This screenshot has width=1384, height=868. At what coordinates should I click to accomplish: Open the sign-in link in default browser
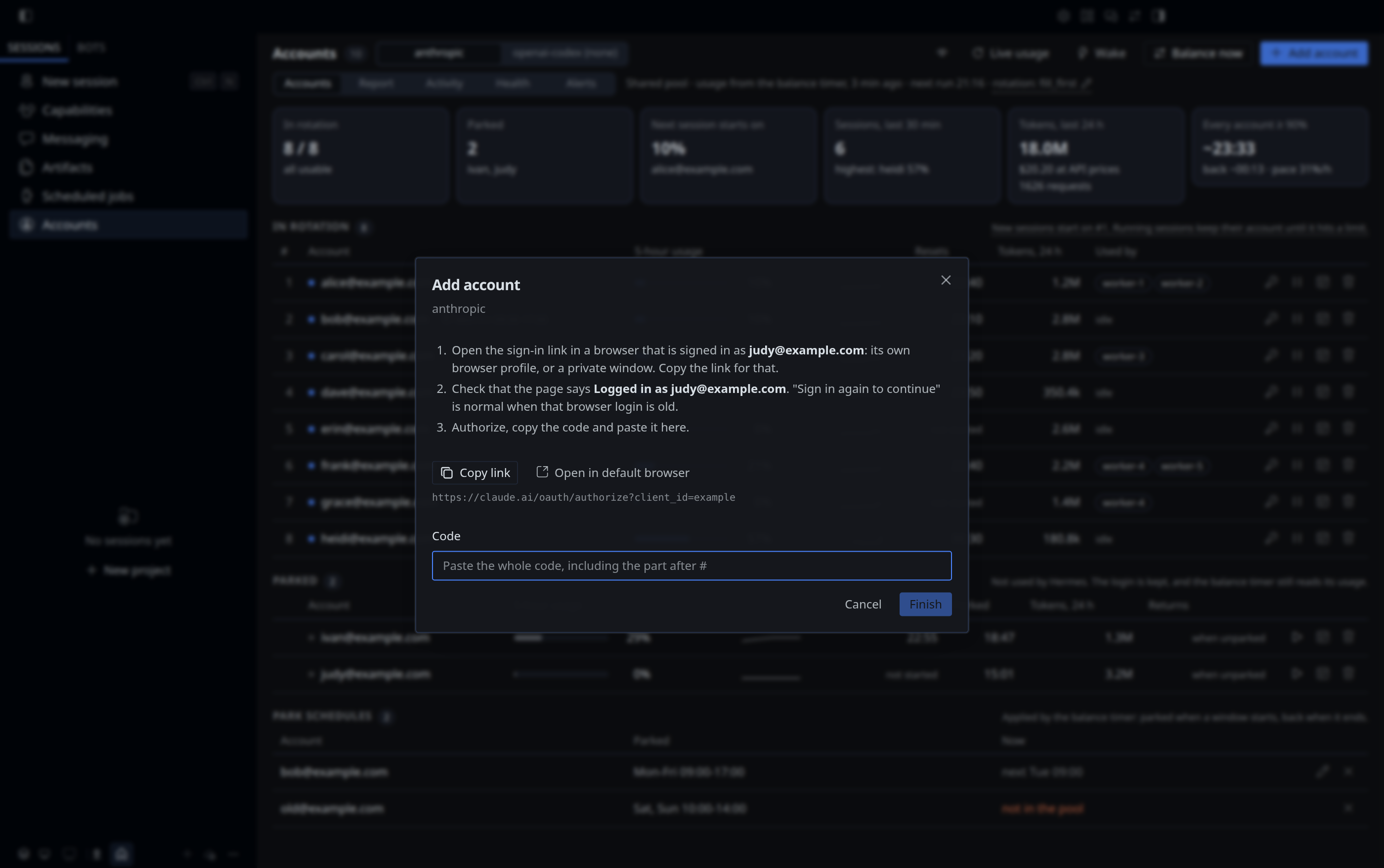click(x=612, y=473)
